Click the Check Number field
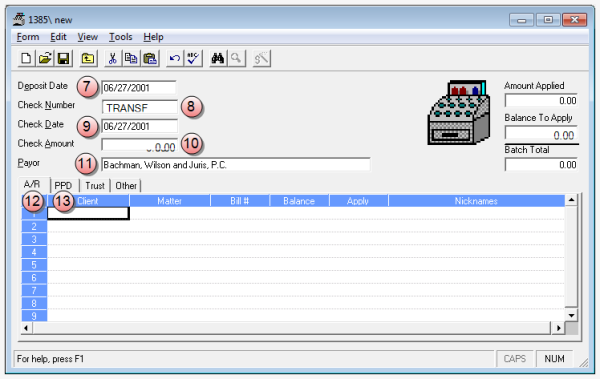Viewport: 600px width, 379px height. [x=140, y=107]
